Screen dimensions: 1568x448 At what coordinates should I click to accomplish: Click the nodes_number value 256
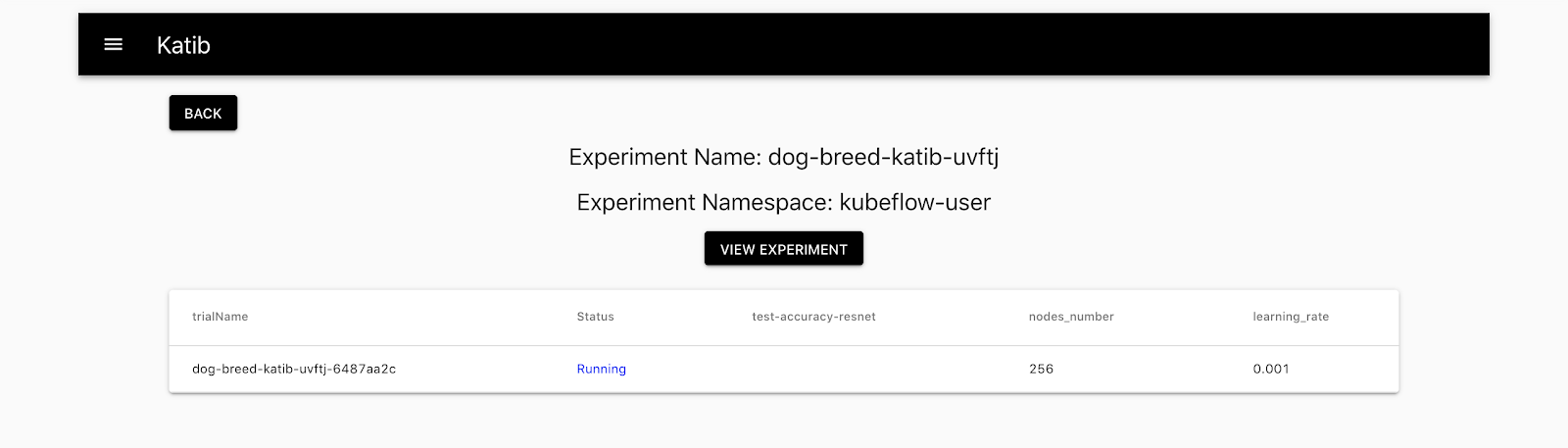pyautogui.click(x=1041, y=369)
